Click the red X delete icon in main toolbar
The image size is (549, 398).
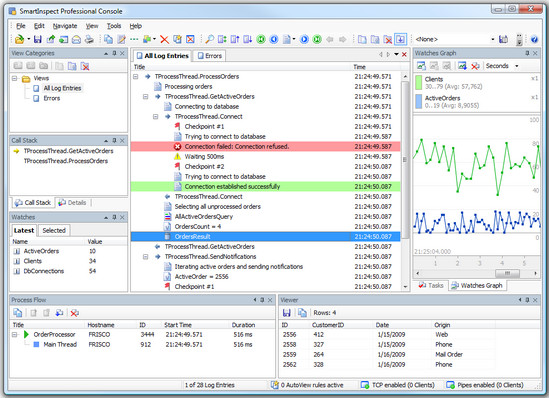click(164, 39)
